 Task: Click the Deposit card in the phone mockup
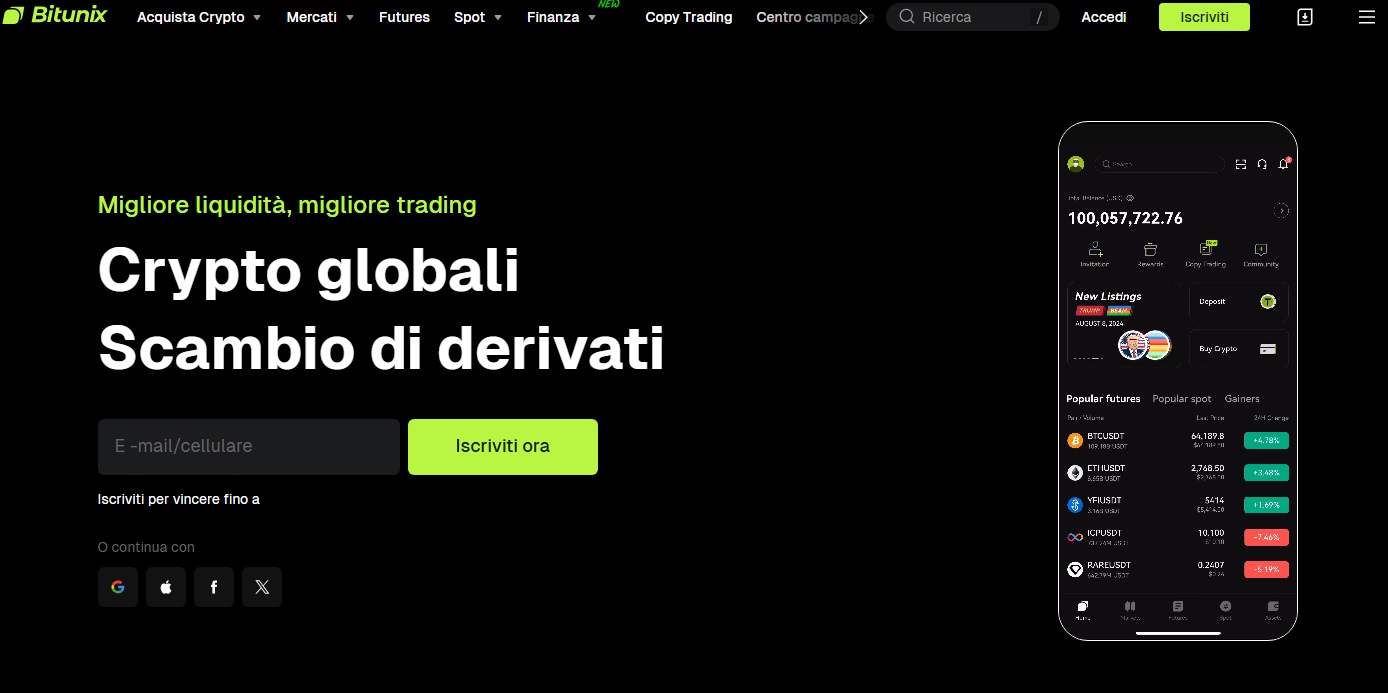(x=1239, y=301)
